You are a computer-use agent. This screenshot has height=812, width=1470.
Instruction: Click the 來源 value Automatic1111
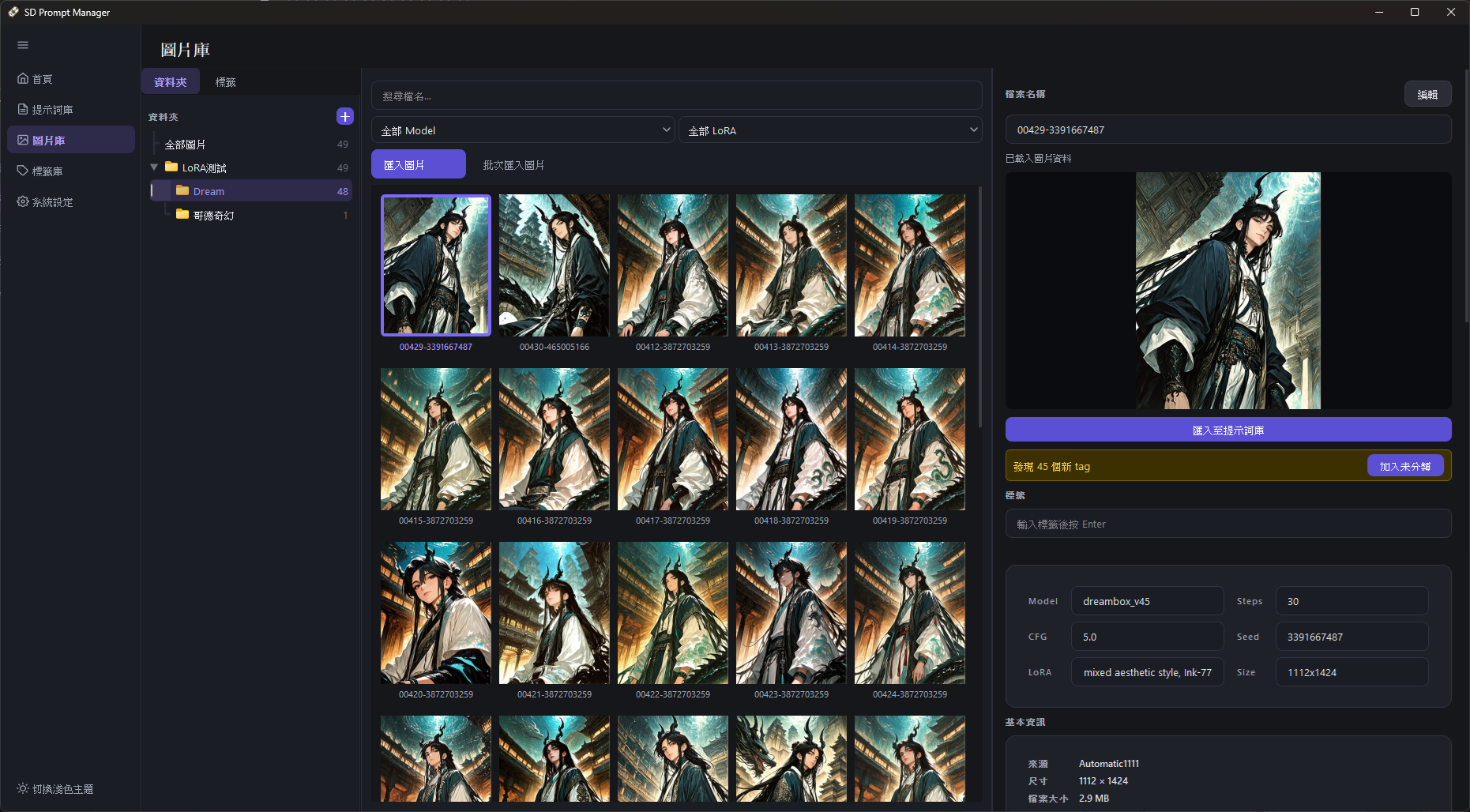1109,764
